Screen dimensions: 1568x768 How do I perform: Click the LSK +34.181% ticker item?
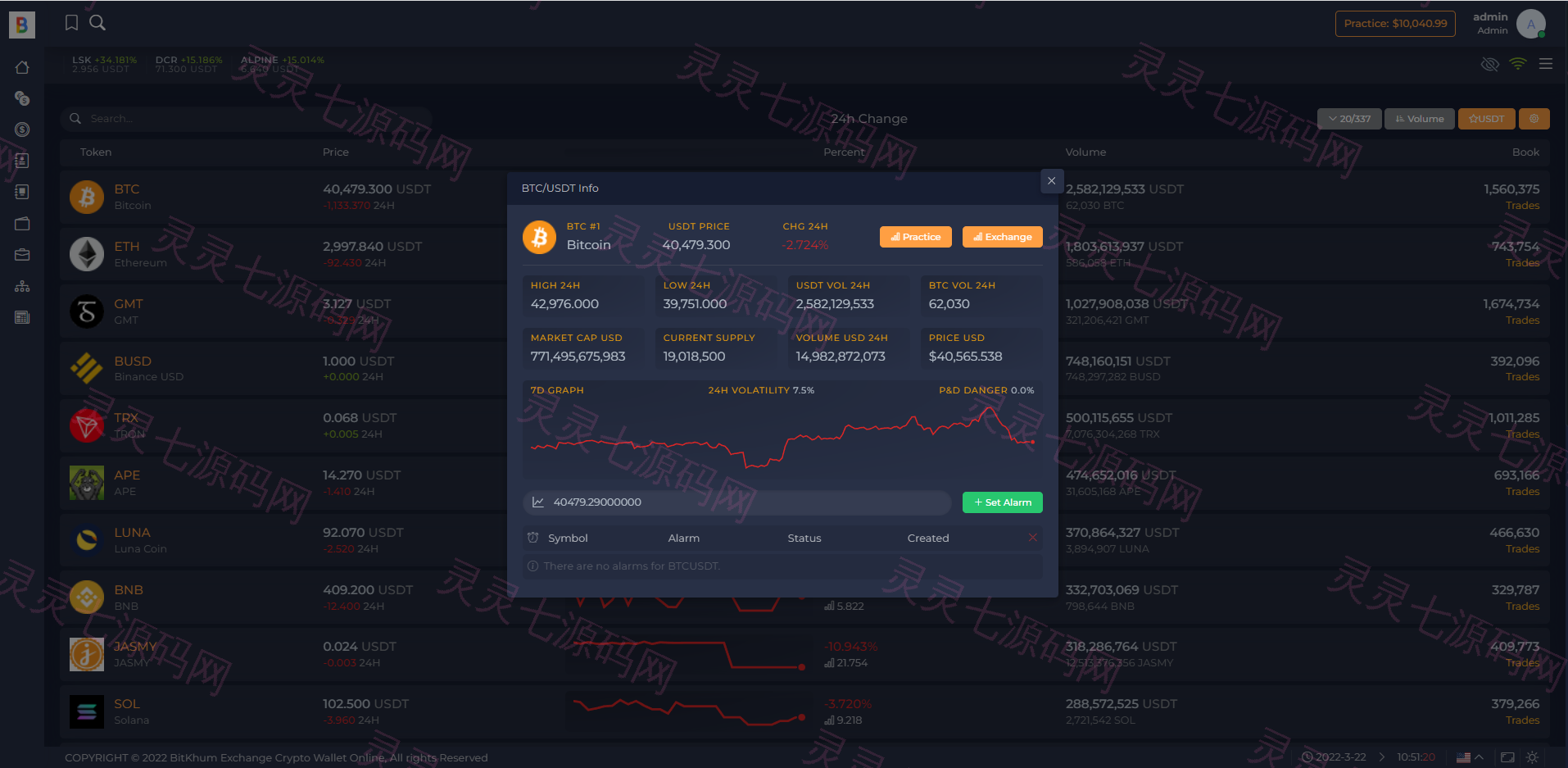click(104, 64)
